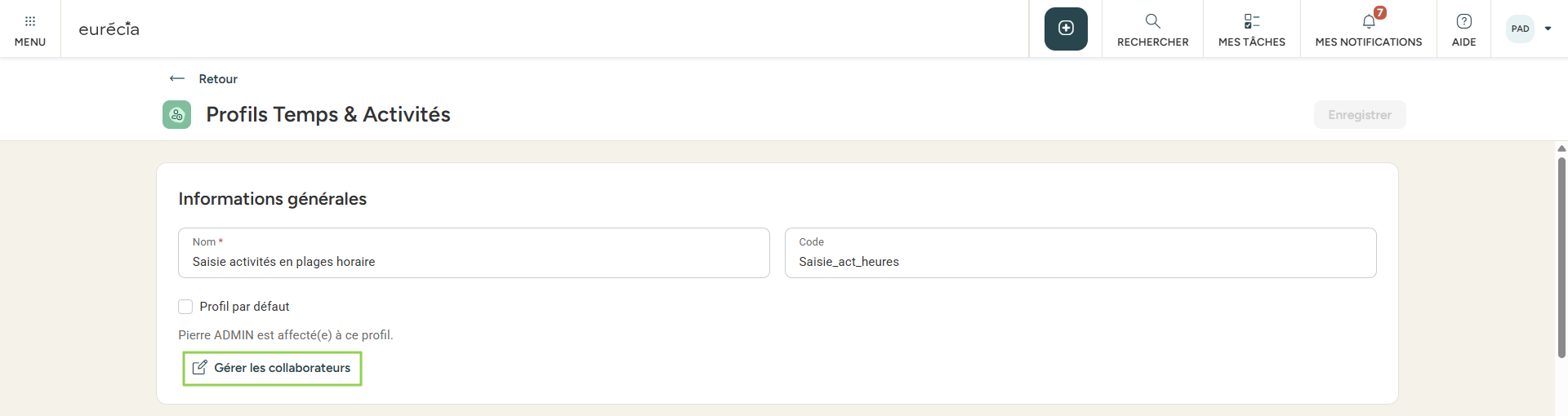The width and height of the screenshot is (1568, 416).
Task: Click the page's vertical scrollbar thumb
Action: tap(1561, 257)
